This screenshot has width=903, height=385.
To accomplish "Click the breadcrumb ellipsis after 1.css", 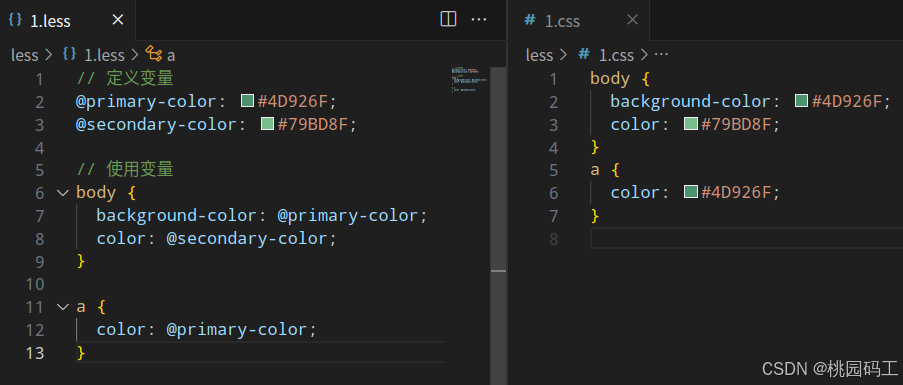I will 662,55.
